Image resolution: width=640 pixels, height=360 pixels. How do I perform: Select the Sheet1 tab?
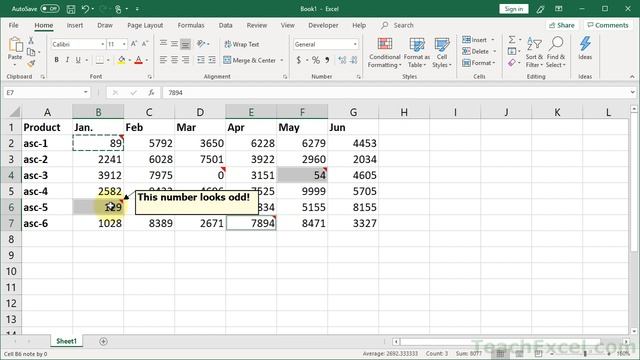(66, 341)
